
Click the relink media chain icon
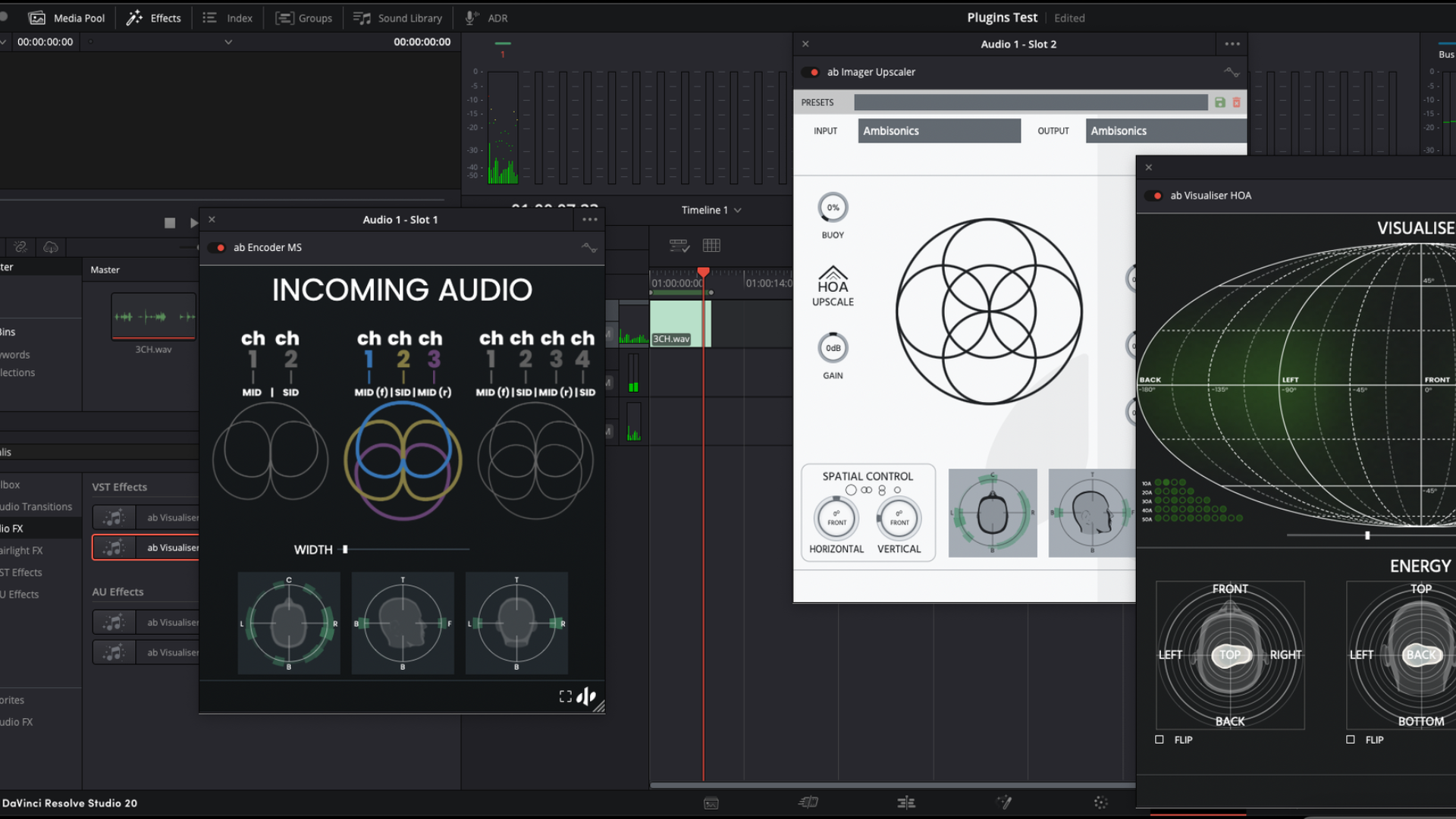pos(20,247)
